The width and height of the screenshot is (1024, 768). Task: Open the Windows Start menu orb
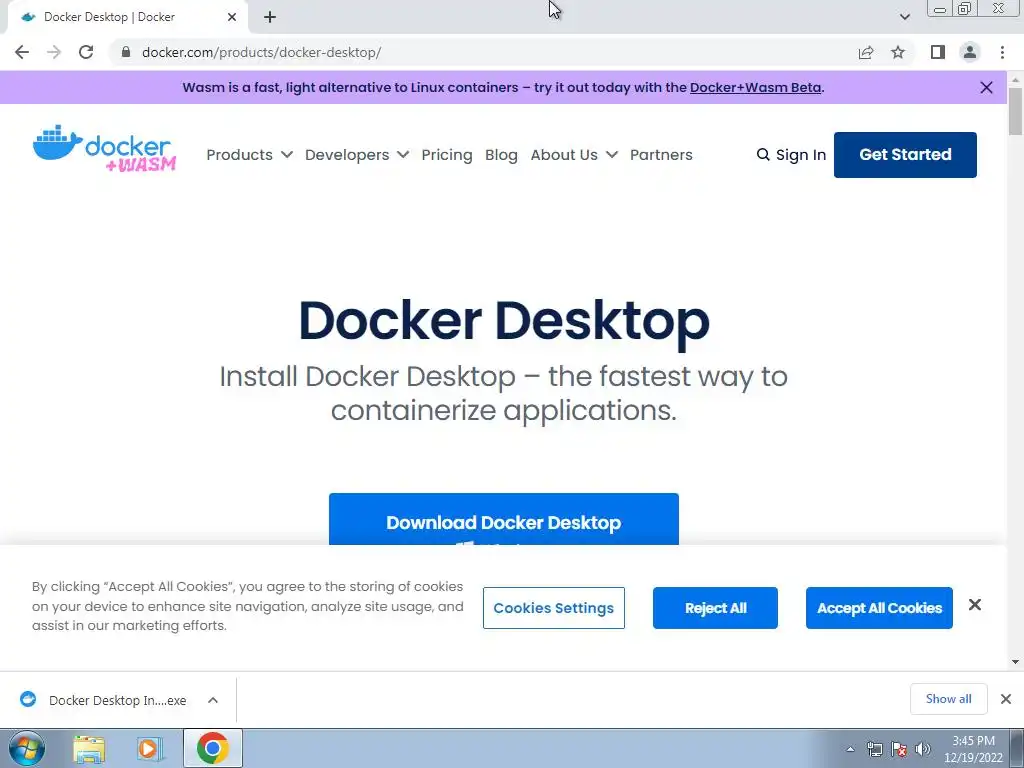click(27, 748)
